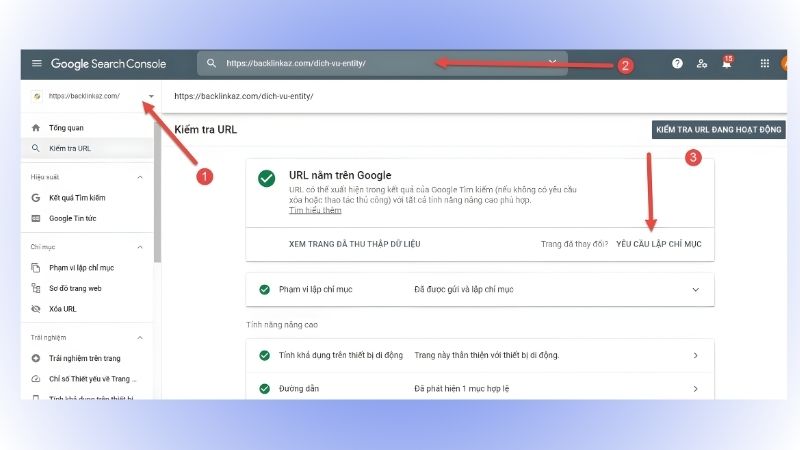
Task: Open the hamburger navigation menu
Action: [36, 63]
